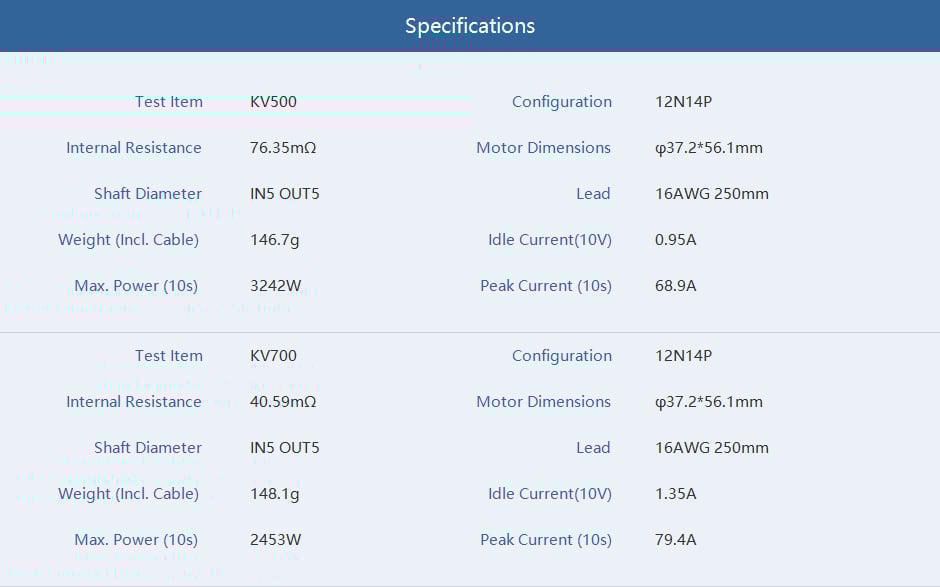940x587 pixels.
Task: Click the 68.9A peak current value
Action: [x=675, y=286]
